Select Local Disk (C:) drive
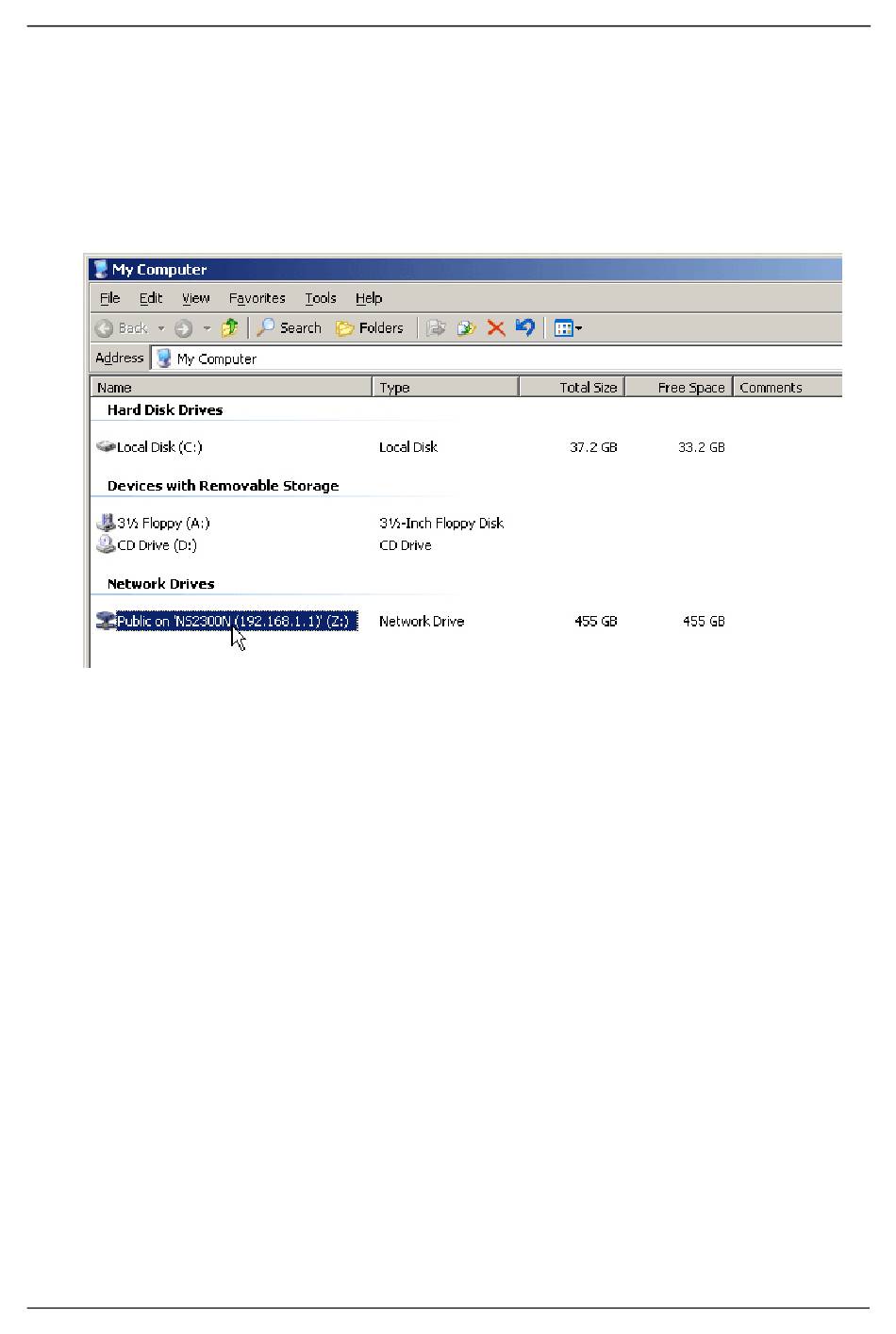 pyautogui.click(x=158, y=447)
